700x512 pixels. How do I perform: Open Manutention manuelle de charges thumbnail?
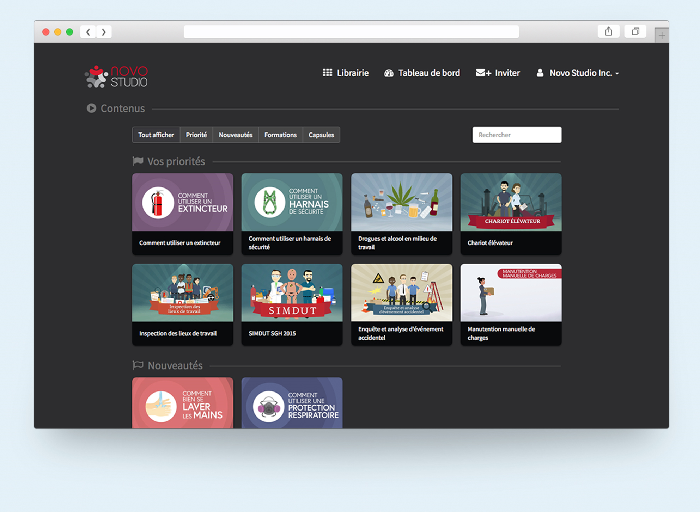(511, 293)
